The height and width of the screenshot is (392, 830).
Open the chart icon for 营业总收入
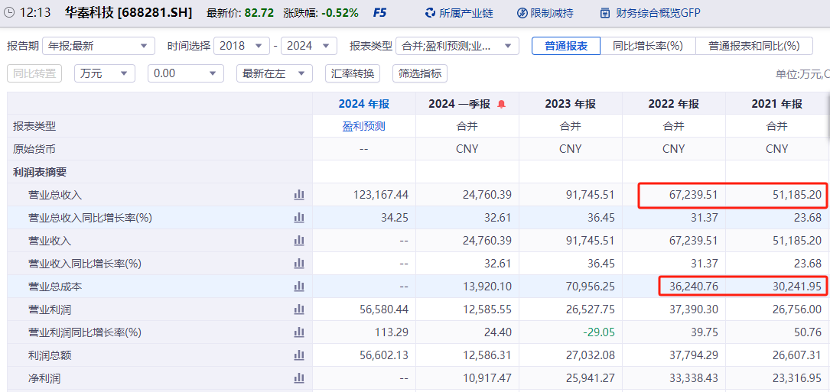tap(299, 195)
